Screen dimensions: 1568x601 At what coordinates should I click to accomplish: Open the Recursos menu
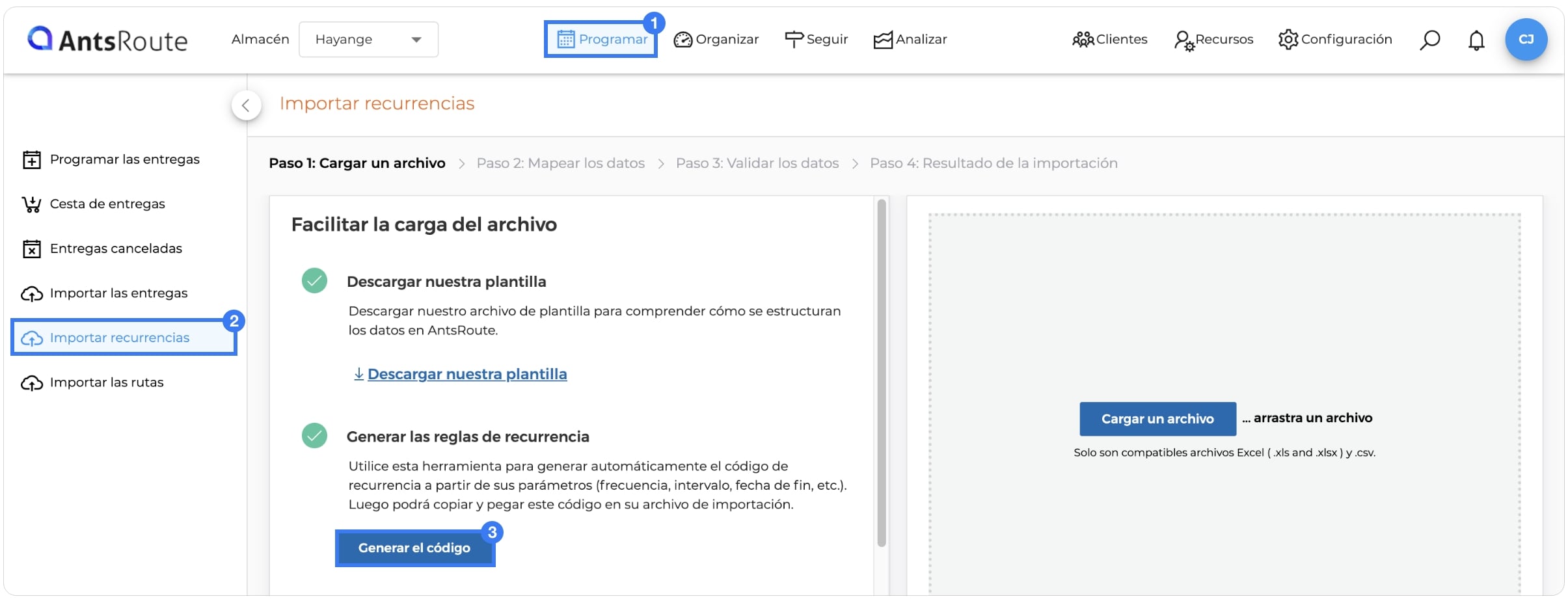[x=1213, y=40]
